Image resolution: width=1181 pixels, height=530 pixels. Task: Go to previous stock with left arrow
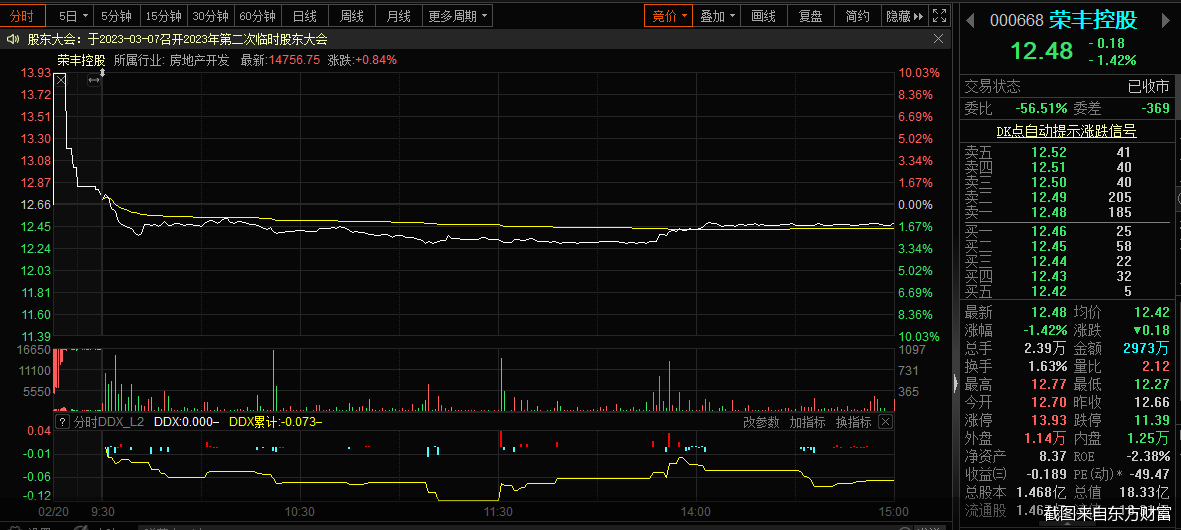coord(971,20)
